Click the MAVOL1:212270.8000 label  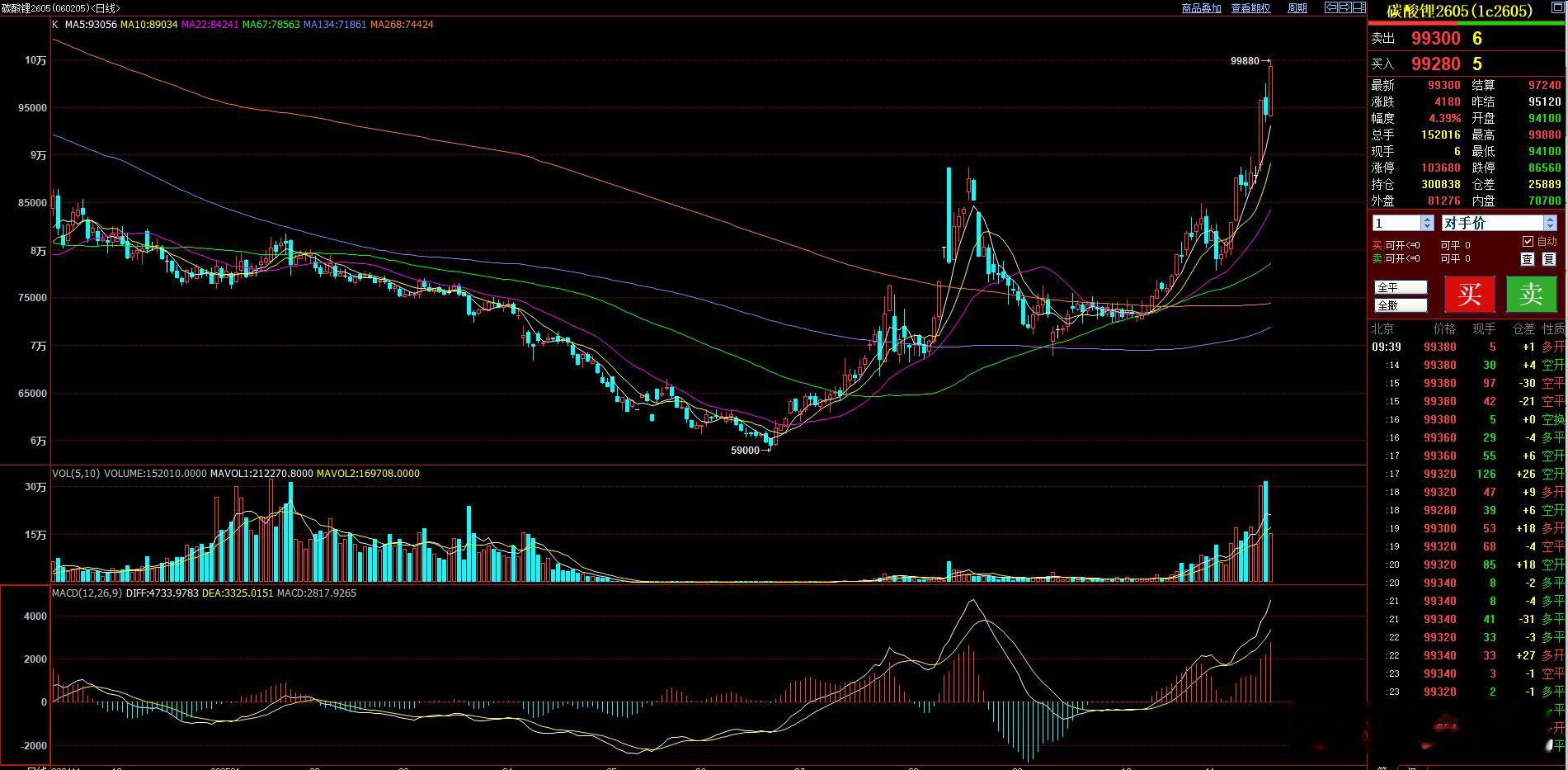[x=261, y=474]
